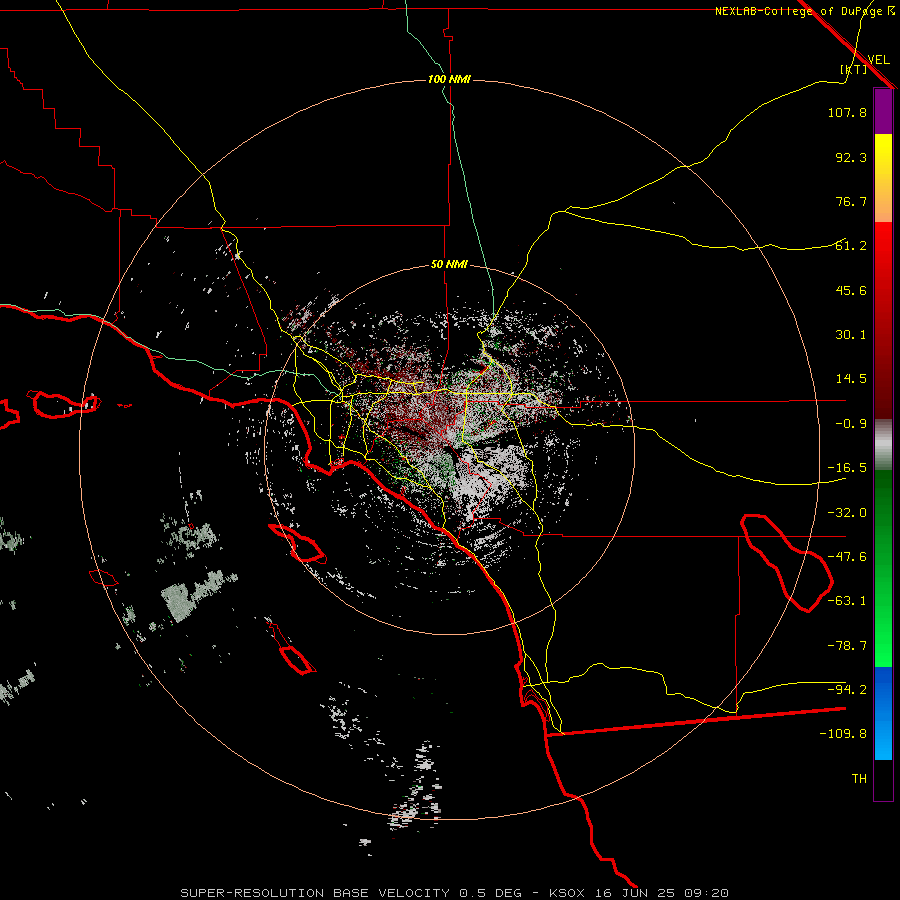
Task: Click the yellow-orange segment of the color bar
Action: click(x=883, y=178)
